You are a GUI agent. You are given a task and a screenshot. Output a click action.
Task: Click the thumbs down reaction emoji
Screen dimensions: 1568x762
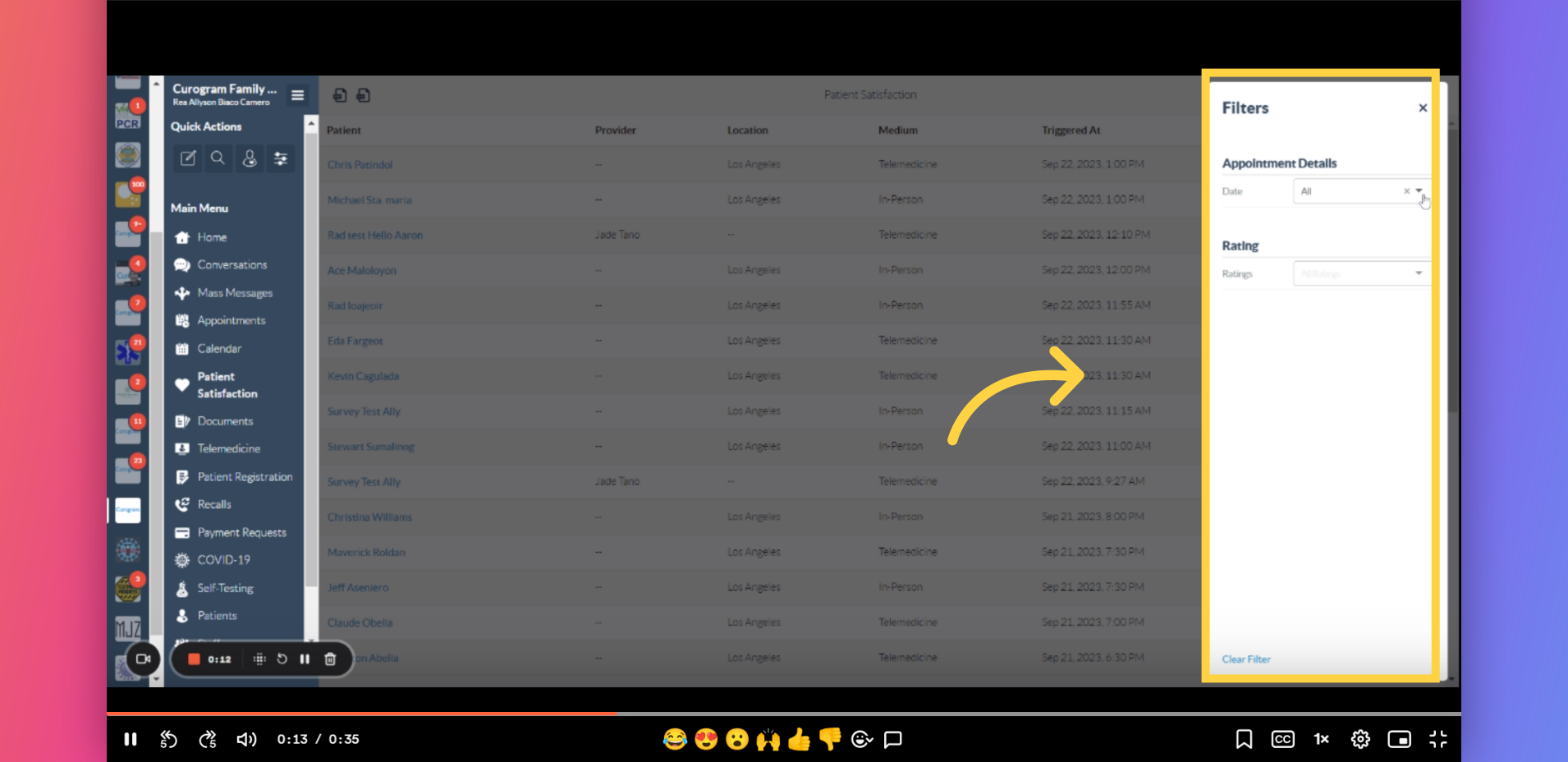pos(830,740)
